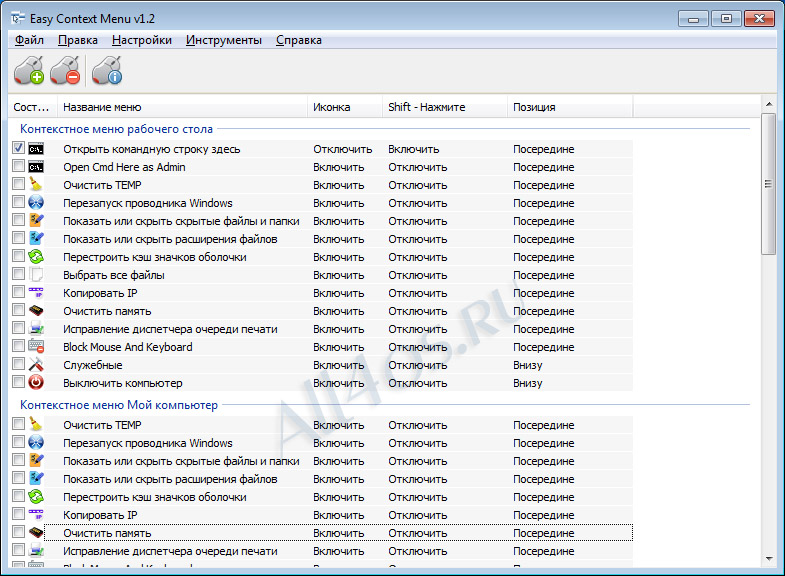Click the 'Сост...' column header
Image resolution: width=785 pixels, height=576 pixels.
click(x=33, y=107)
